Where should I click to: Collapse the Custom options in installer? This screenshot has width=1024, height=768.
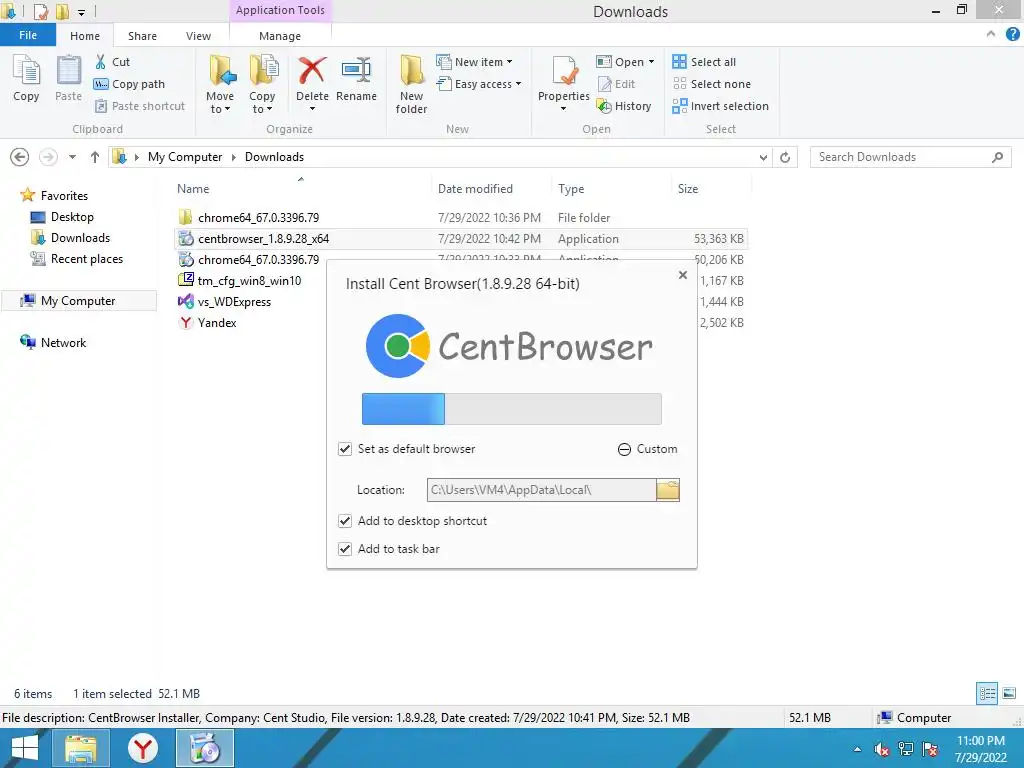(647, 449)
